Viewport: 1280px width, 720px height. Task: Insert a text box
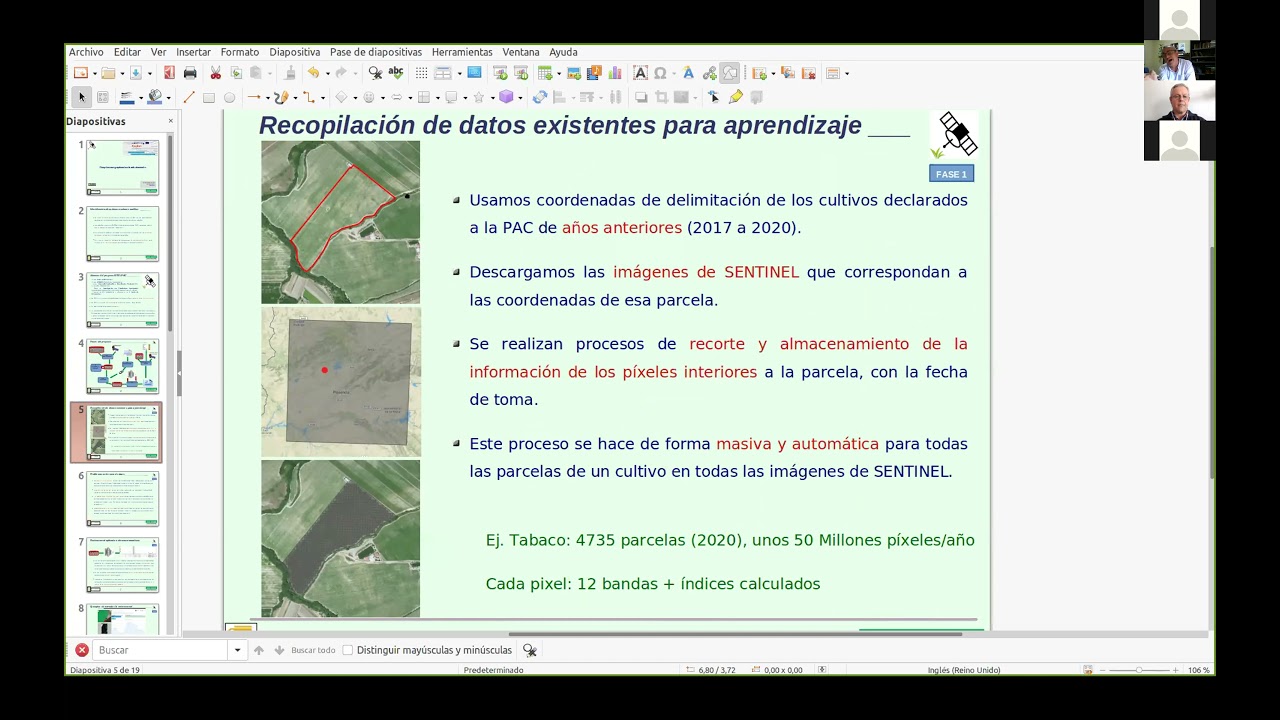[640, 73]
